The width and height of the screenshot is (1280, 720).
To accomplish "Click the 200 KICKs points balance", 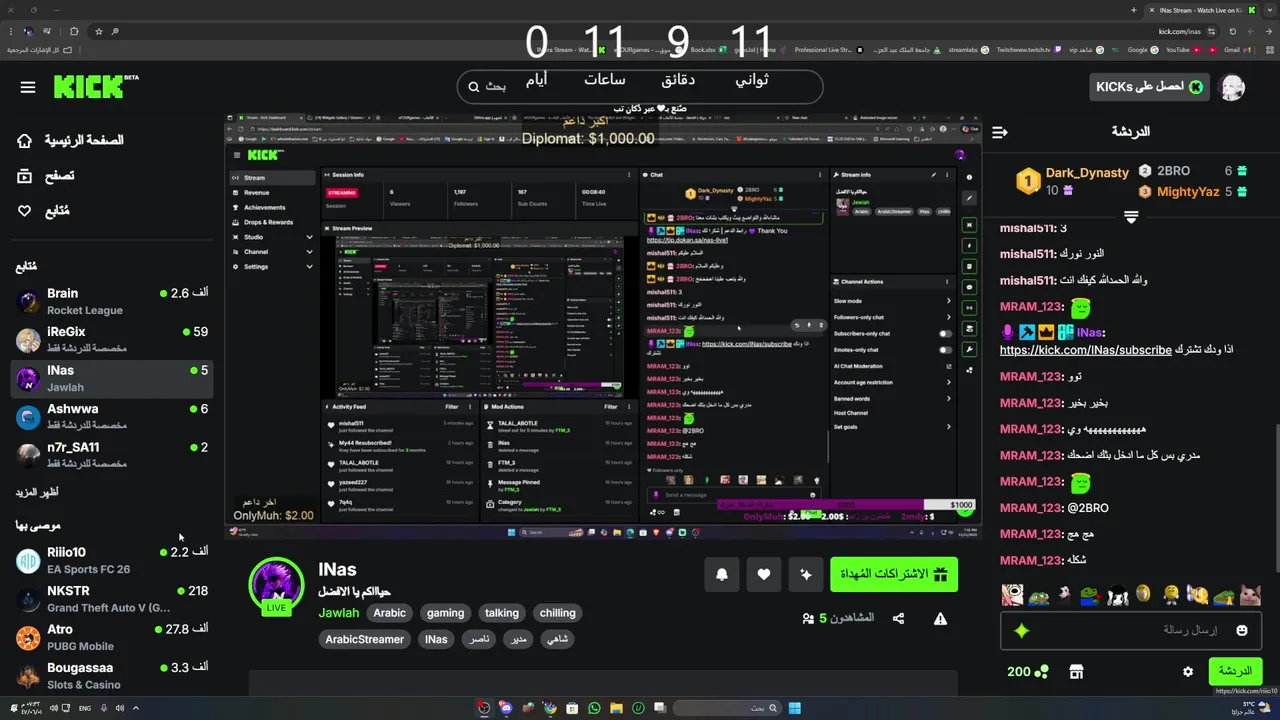I will pyautogui.click(x=1028, y=672).
